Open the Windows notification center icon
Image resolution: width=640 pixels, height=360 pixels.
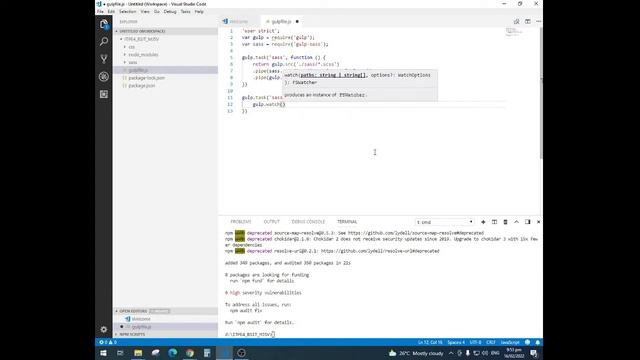coord(533,353)
